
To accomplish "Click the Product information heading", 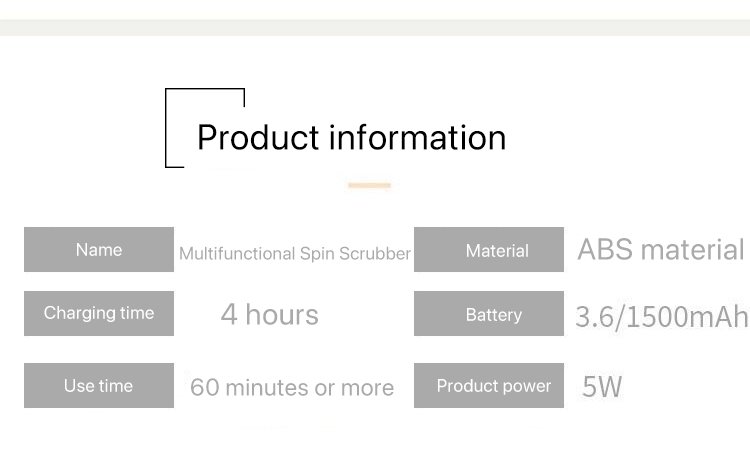I will 351,137.
